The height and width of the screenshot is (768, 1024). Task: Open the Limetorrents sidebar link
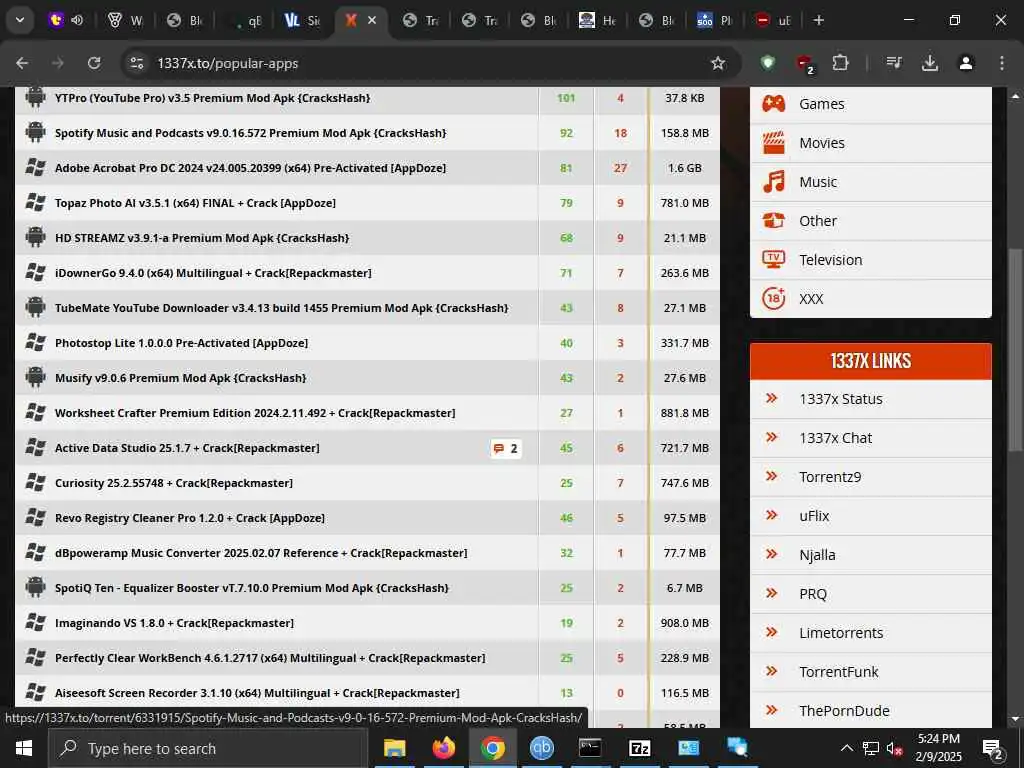[840, 633]
